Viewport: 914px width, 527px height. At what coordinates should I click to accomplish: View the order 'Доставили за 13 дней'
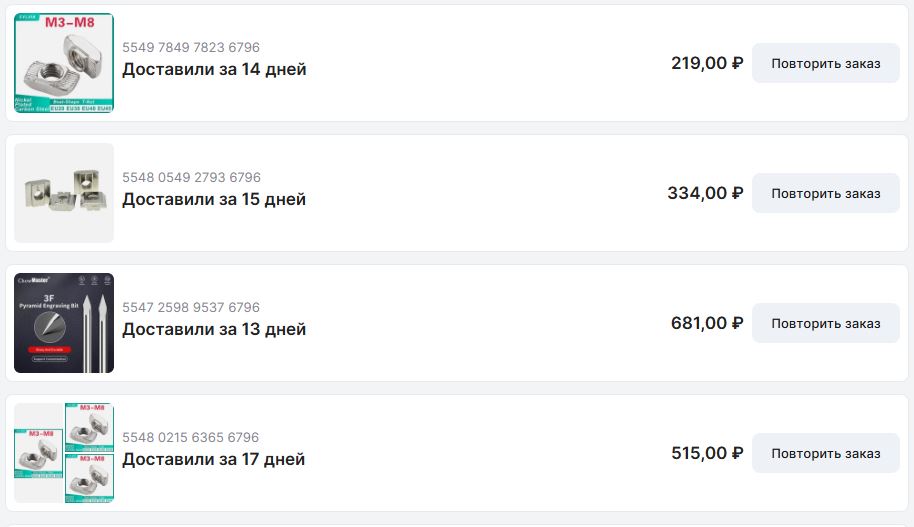pyautogui.click(x=214, y=329)
